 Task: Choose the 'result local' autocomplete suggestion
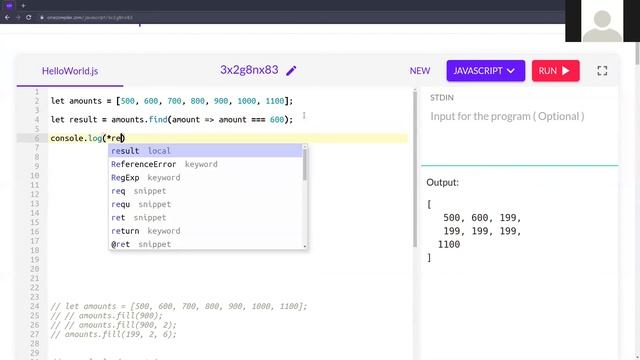206,151
